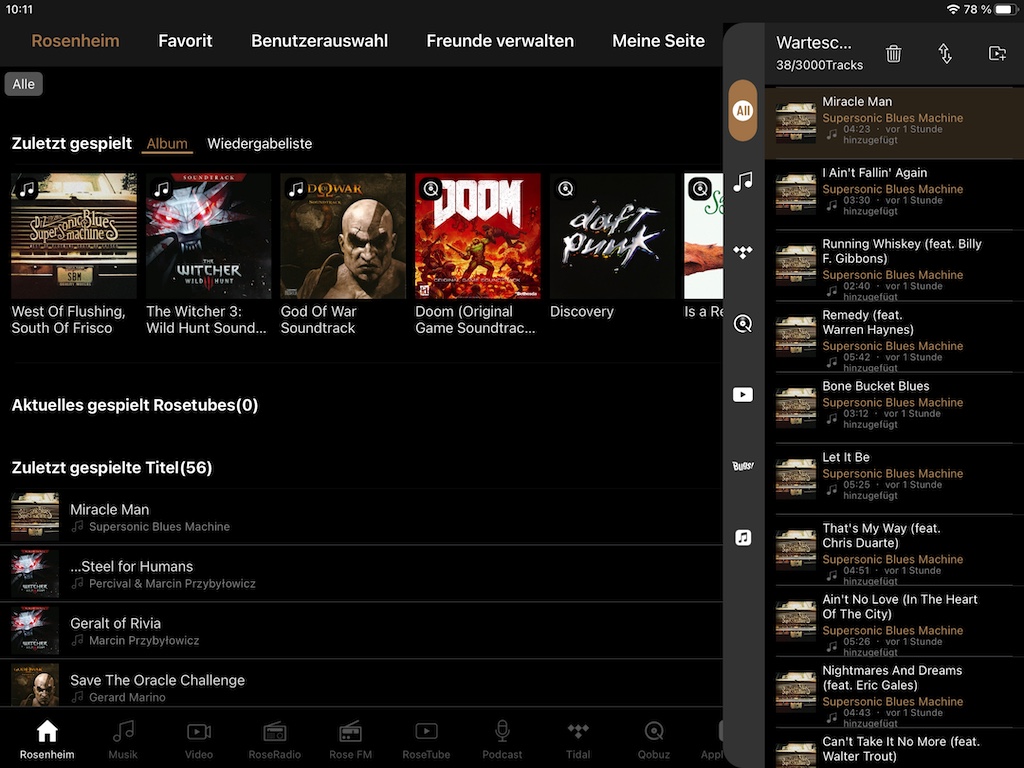1024x768 pixels.
Task: Delete the queue with the trash icon
Action: click(893, 54)
